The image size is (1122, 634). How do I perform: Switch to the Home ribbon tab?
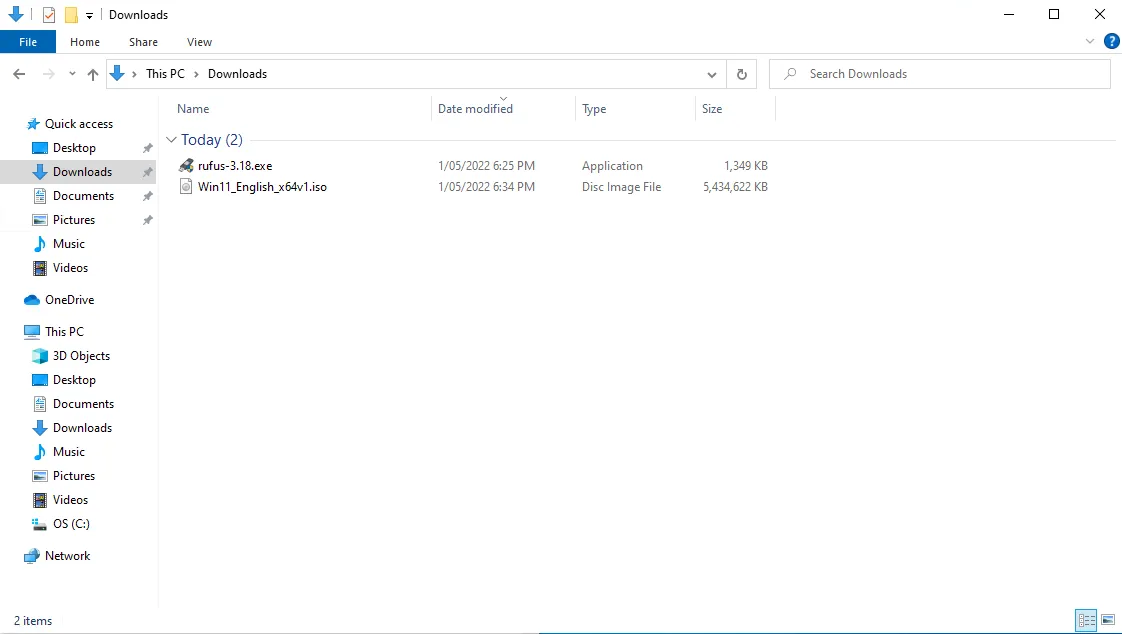85,42
